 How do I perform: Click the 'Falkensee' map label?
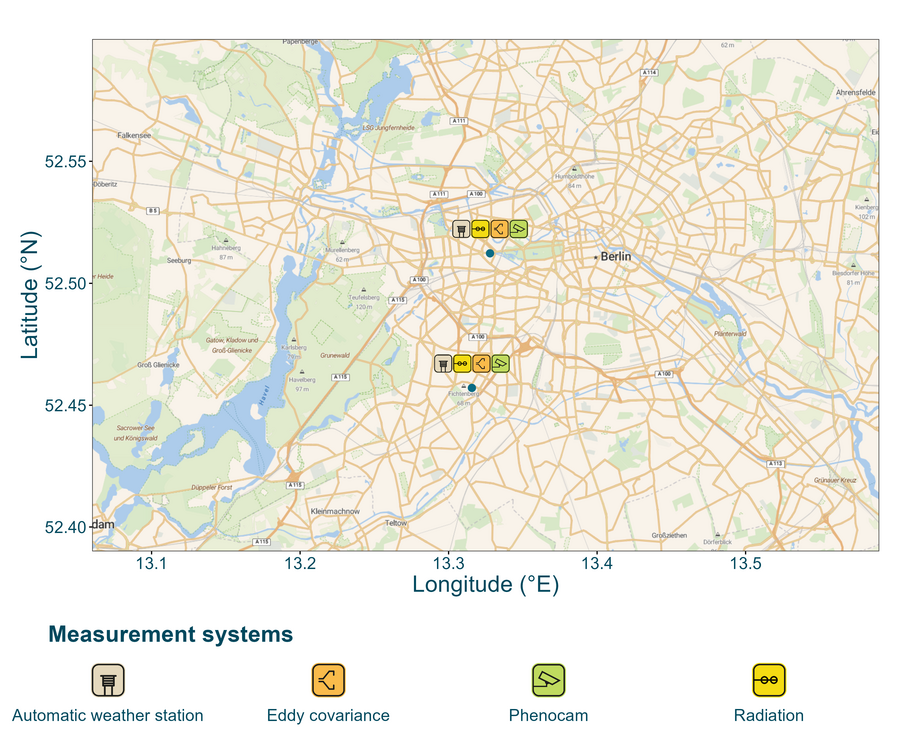[x=134, y=135]
